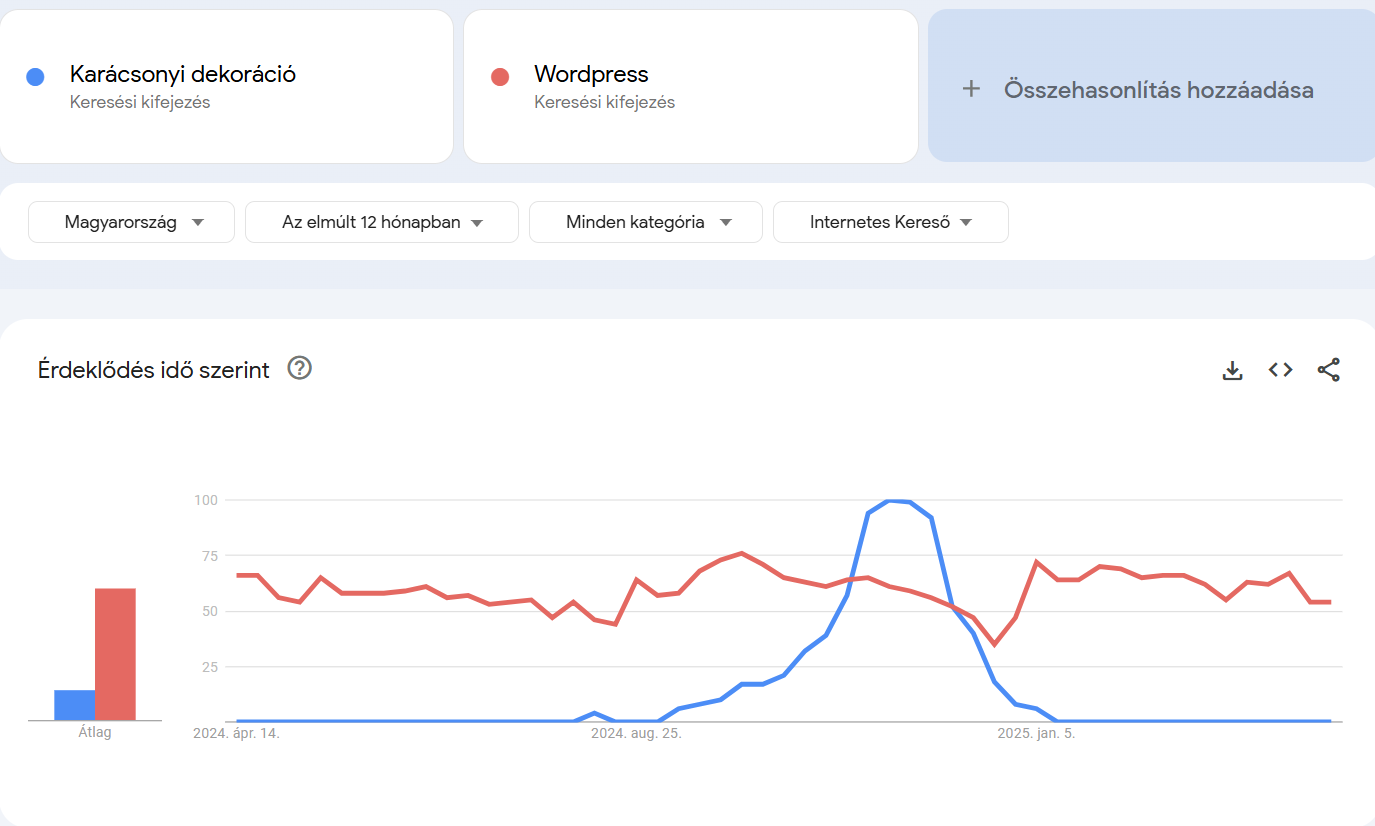Open the Minden kategória dropdown
1375x826 pixels.
point(646,222)
